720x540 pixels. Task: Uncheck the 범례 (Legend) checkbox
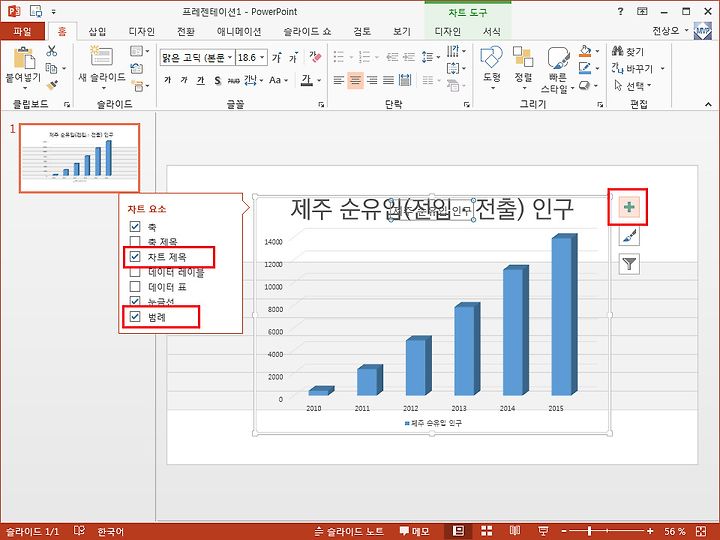pyautogui.click(x=135, y=316)
